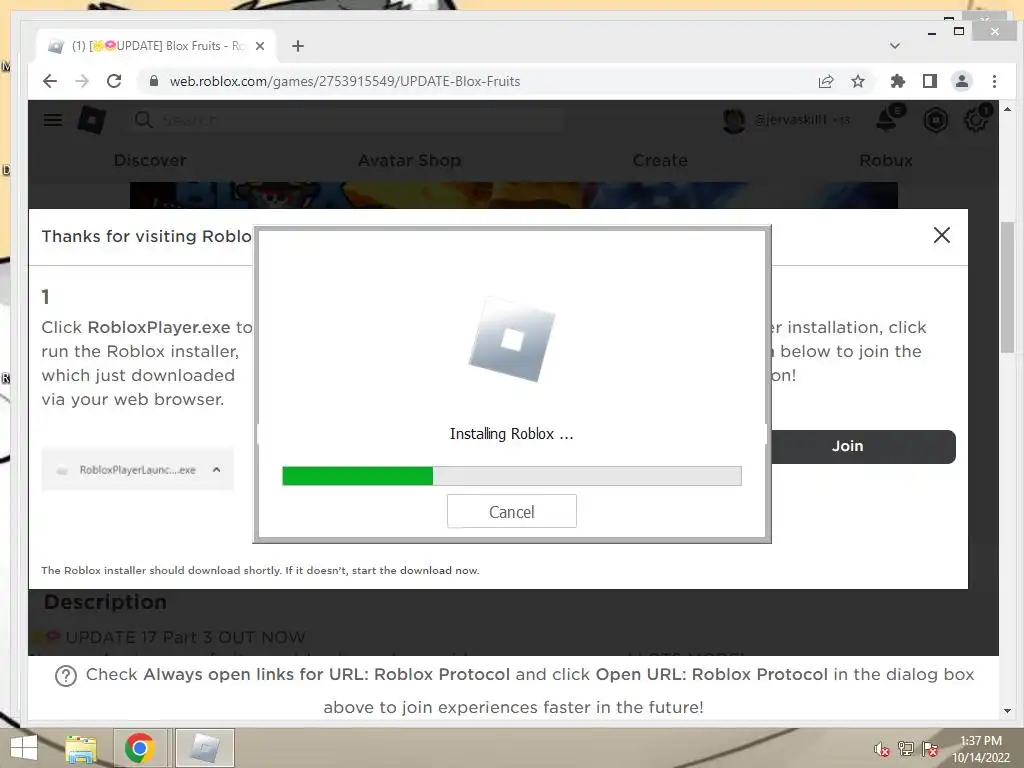Image resolution: width=1024 pixels, height=768 pixels.
Task: Open the user profile avatar in Roblox header
Action: click(x=734, y=120)
